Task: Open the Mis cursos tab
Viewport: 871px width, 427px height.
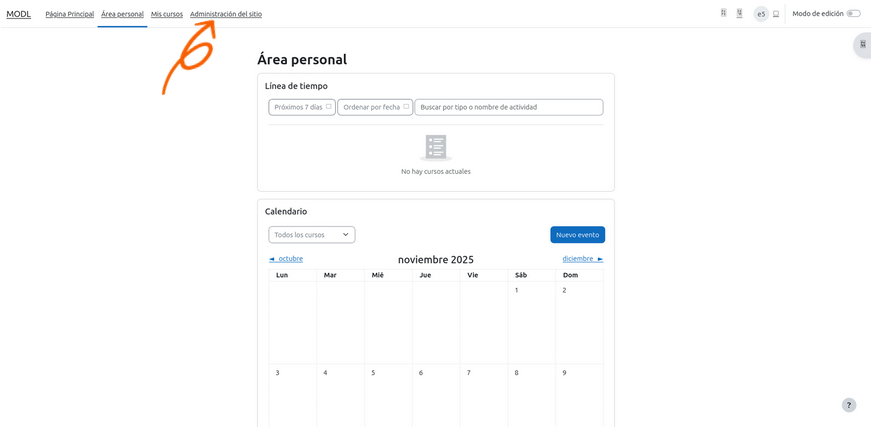Action: [167, 14]
